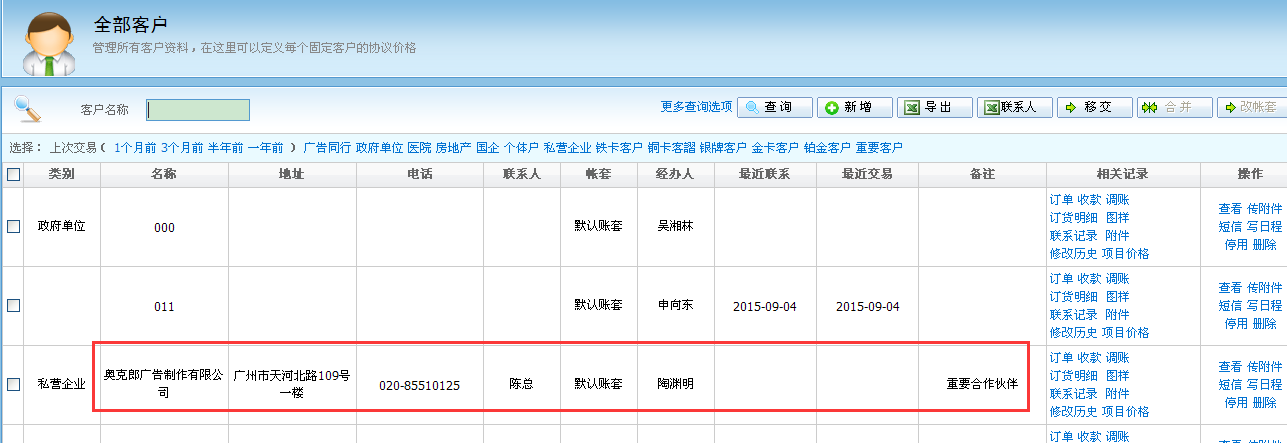Viewport: 1287px width, 443px height.
Task: Click 删除 for the 011 customer row
Action: pos(1264,323)
